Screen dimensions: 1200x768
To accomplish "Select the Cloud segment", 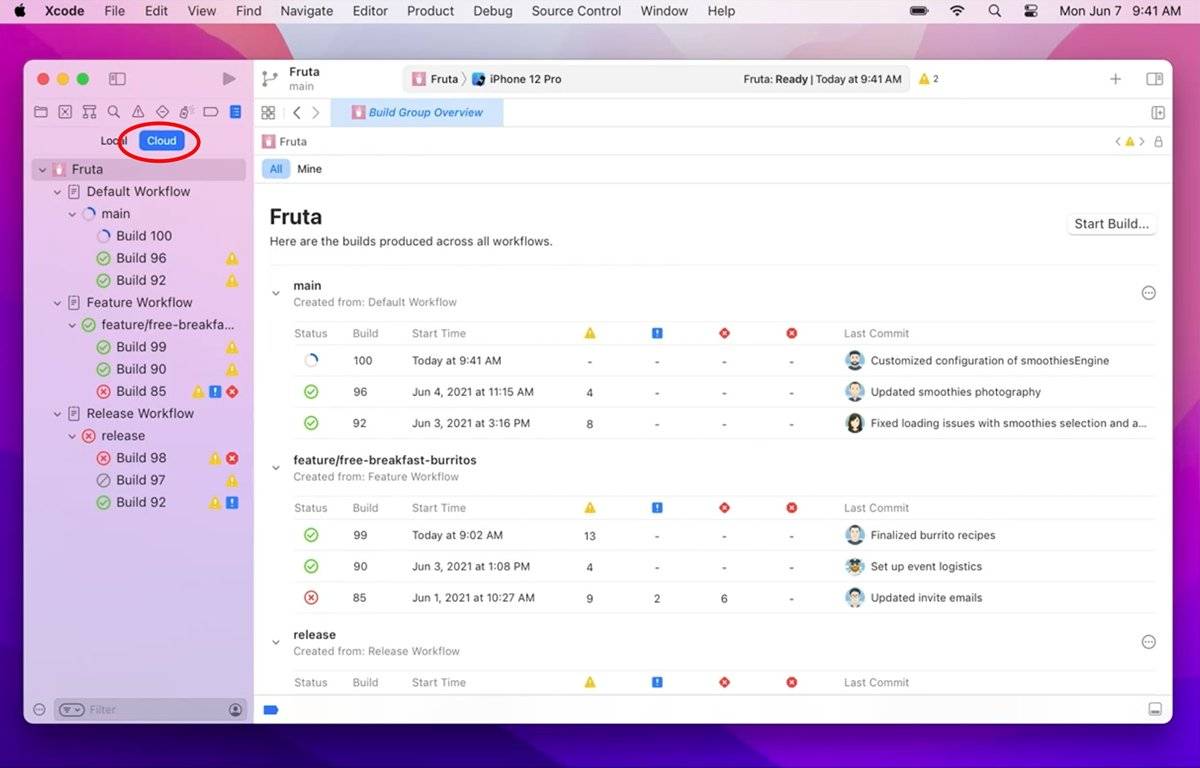I will pos(162,141).
